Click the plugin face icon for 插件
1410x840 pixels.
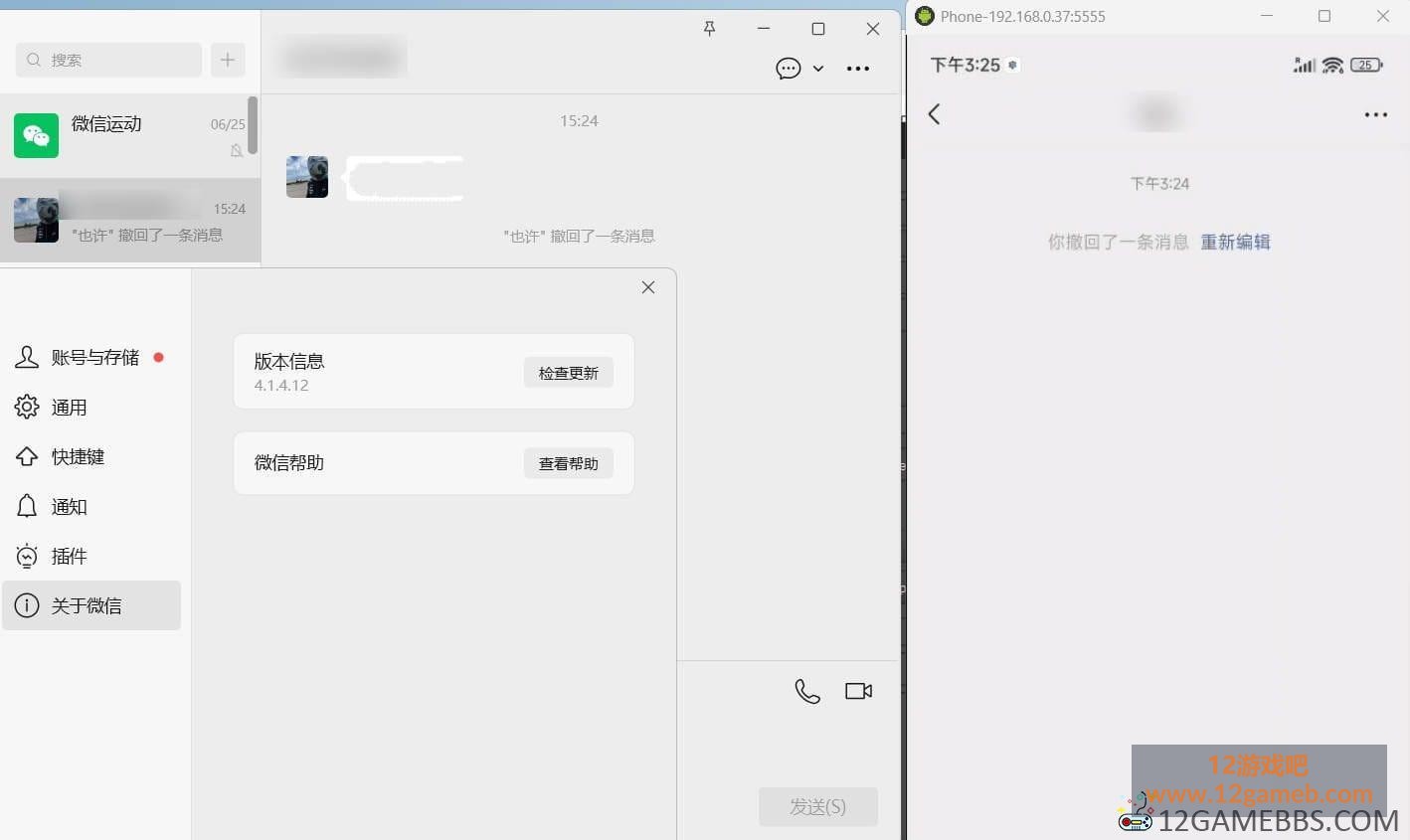point(27,556)
